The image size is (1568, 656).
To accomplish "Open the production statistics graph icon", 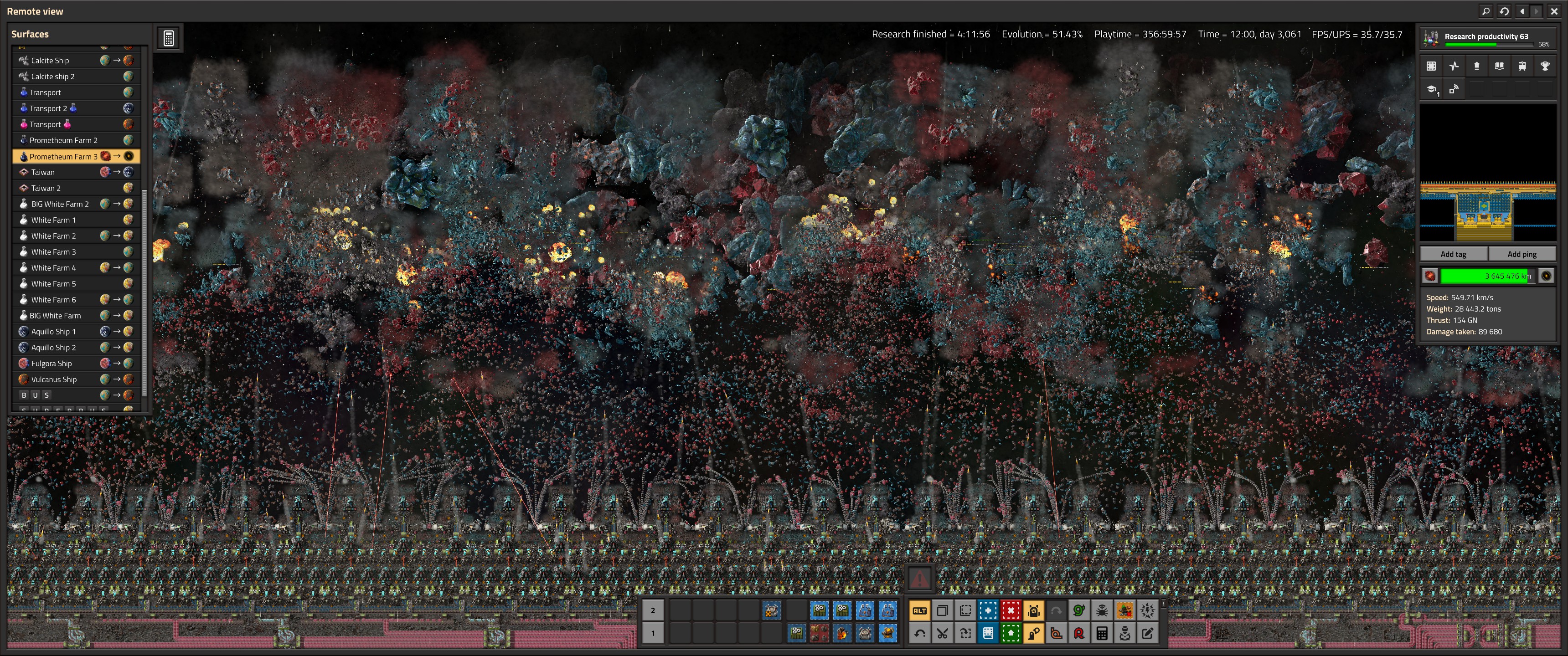I will click(1454, 66).
